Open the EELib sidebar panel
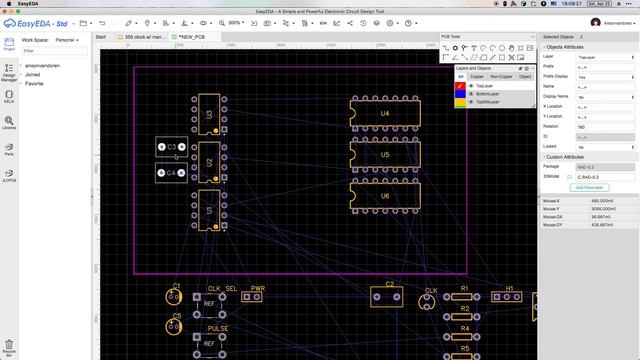 point(9,96)
